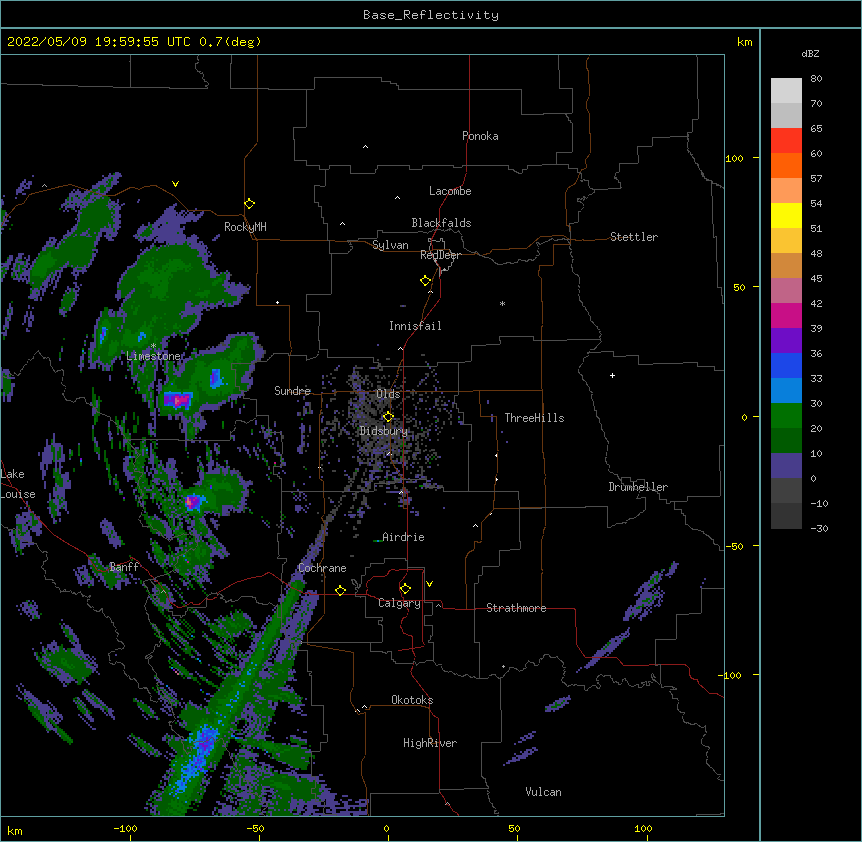
Task: Click the white plus marker north of Drumheller
Action: (x=612, y=375)
